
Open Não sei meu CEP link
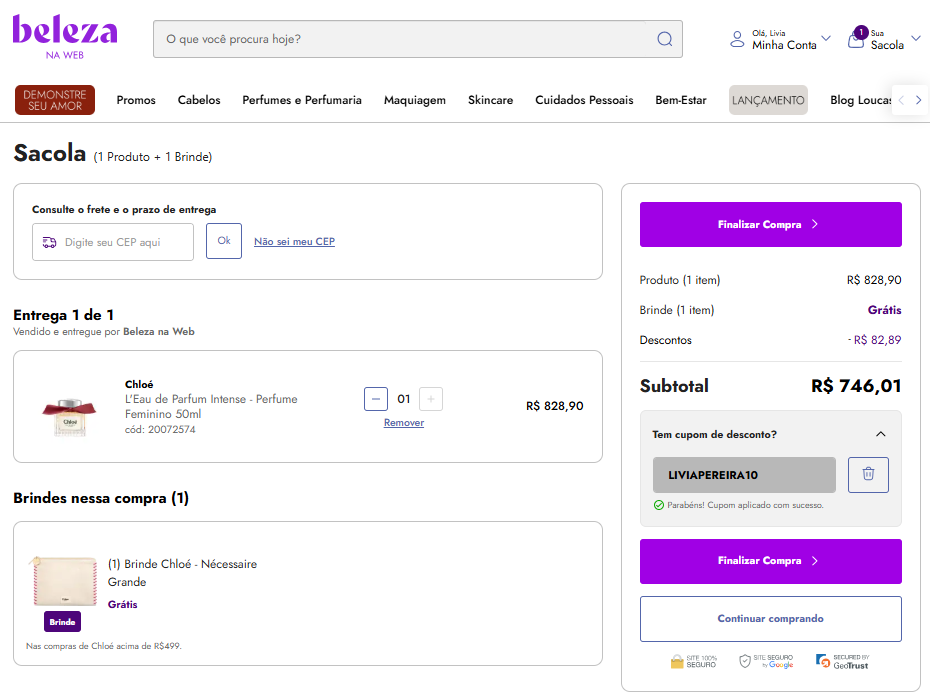(294, 241)
